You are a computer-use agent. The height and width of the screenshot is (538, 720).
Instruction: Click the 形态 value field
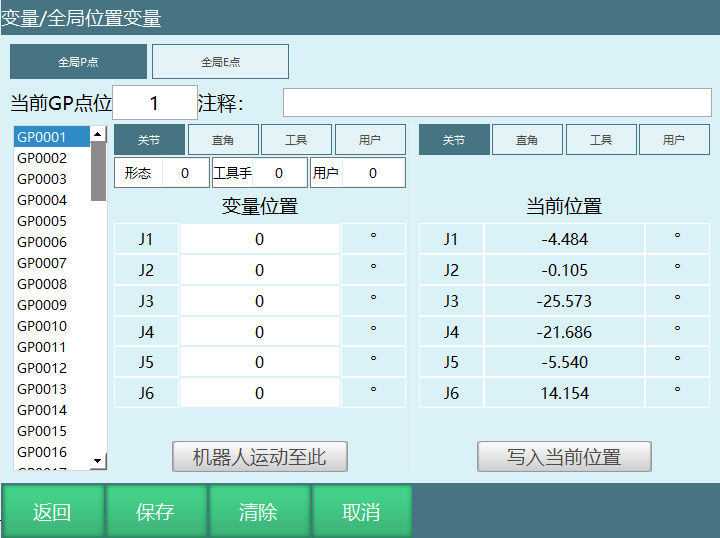(x=185, y=173)
